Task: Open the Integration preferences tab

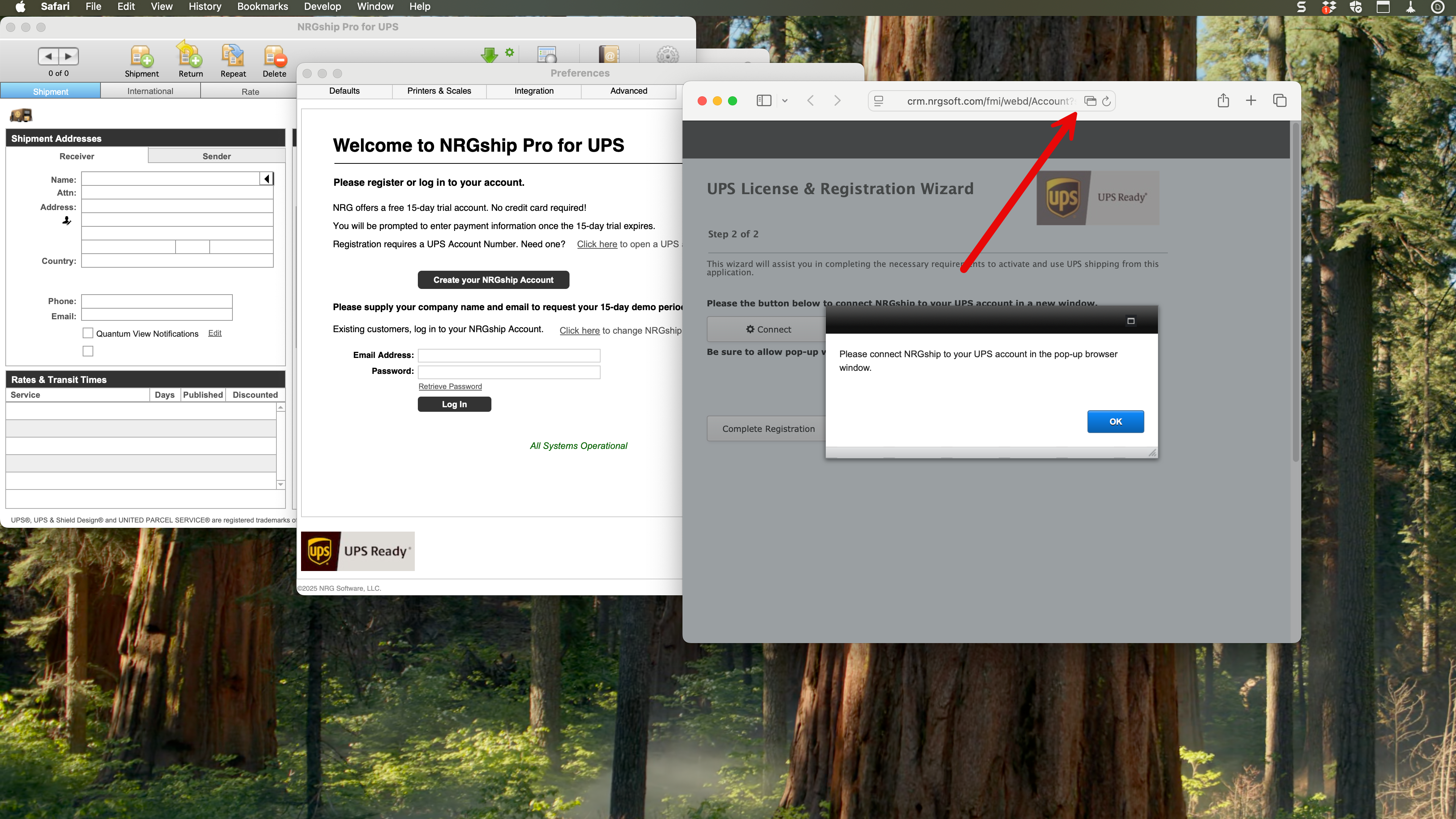Action: (534, 91)
